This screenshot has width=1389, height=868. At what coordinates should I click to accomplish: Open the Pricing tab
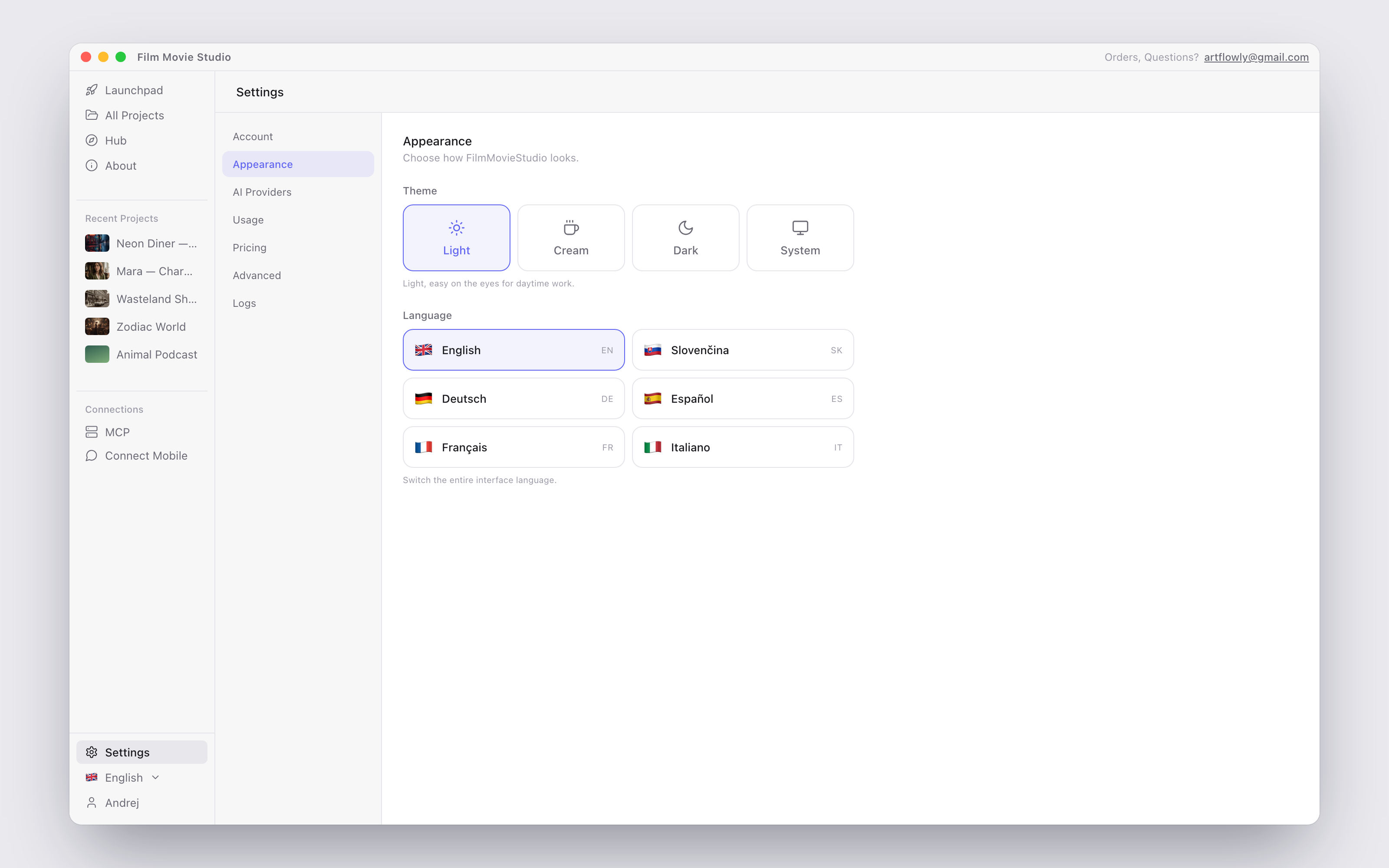(x=298, y=247)
